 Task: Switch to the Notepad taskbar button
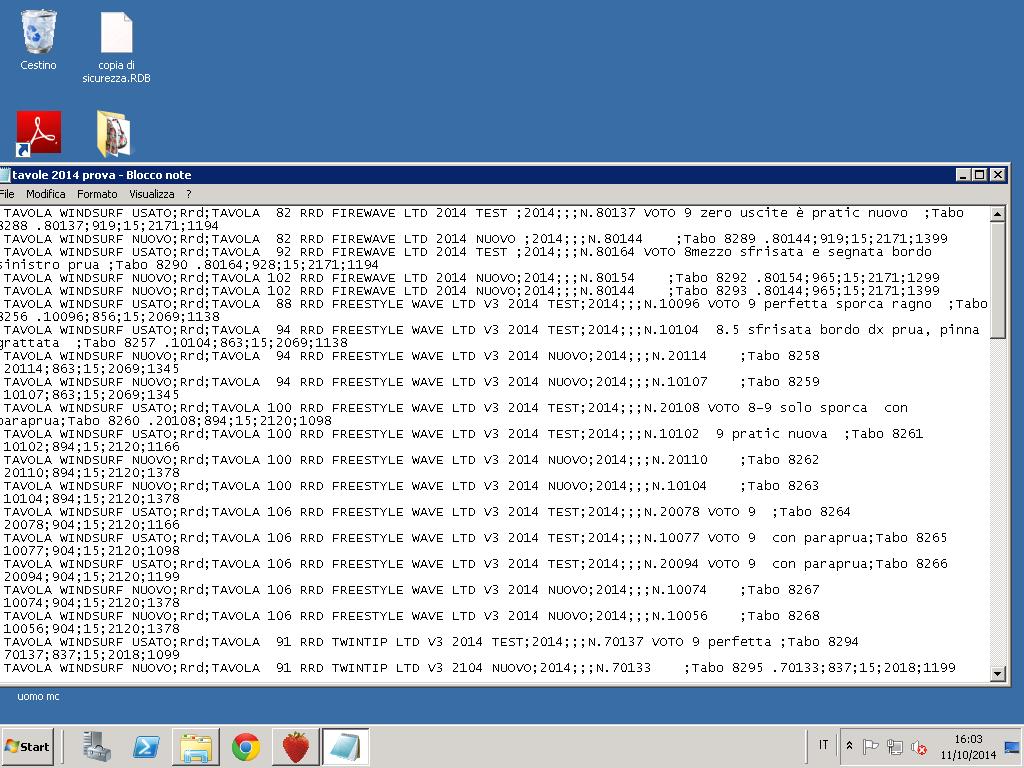click(345, 746)
